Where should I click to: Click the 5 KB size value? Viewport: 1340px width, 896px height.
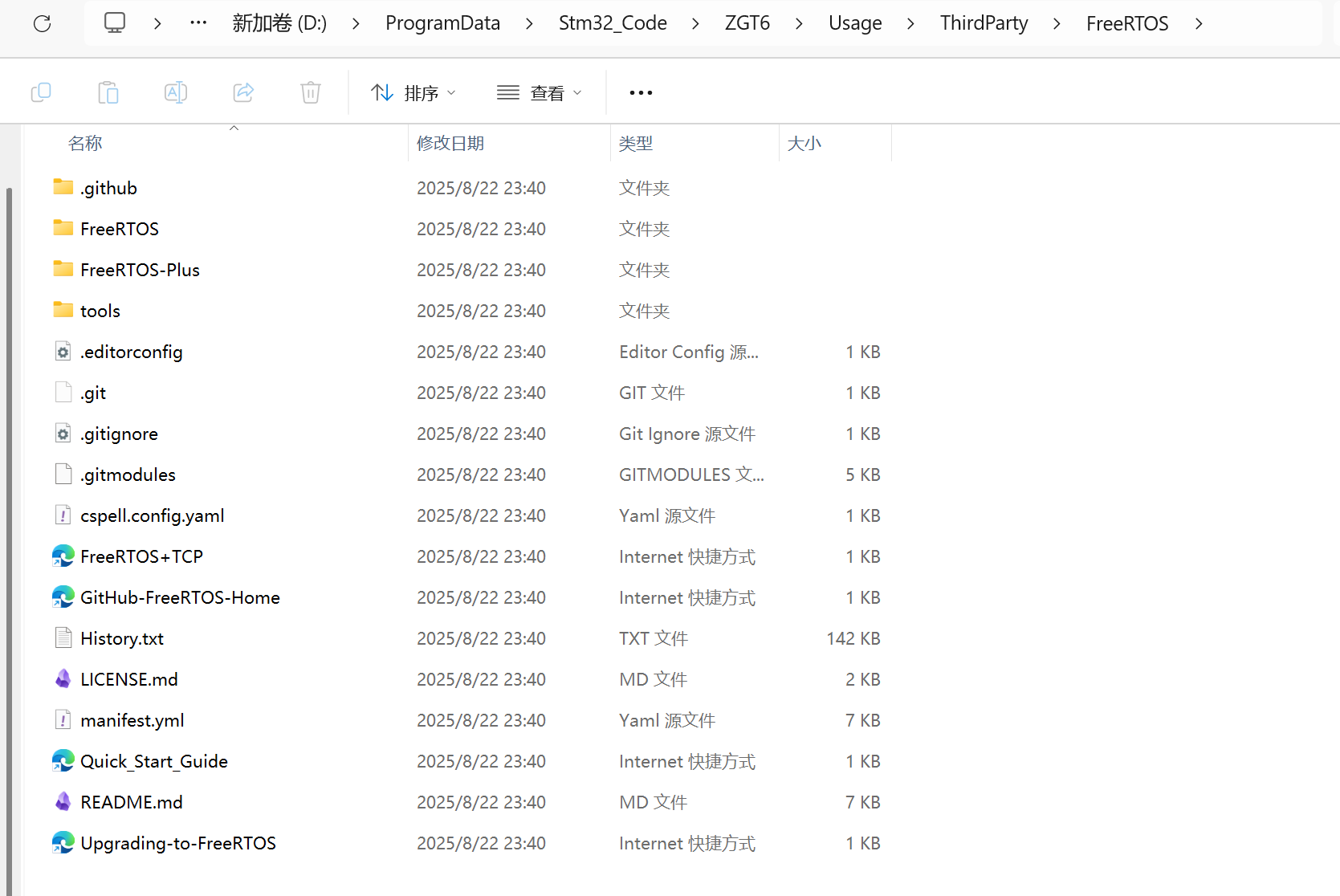click(x=863, y=474)
